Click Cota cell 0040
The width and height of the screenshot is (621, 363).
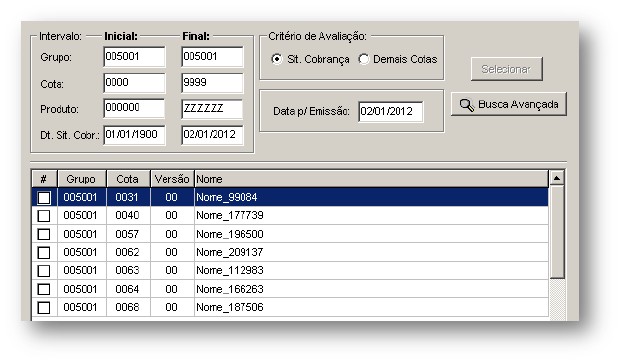tap(128, 215)
